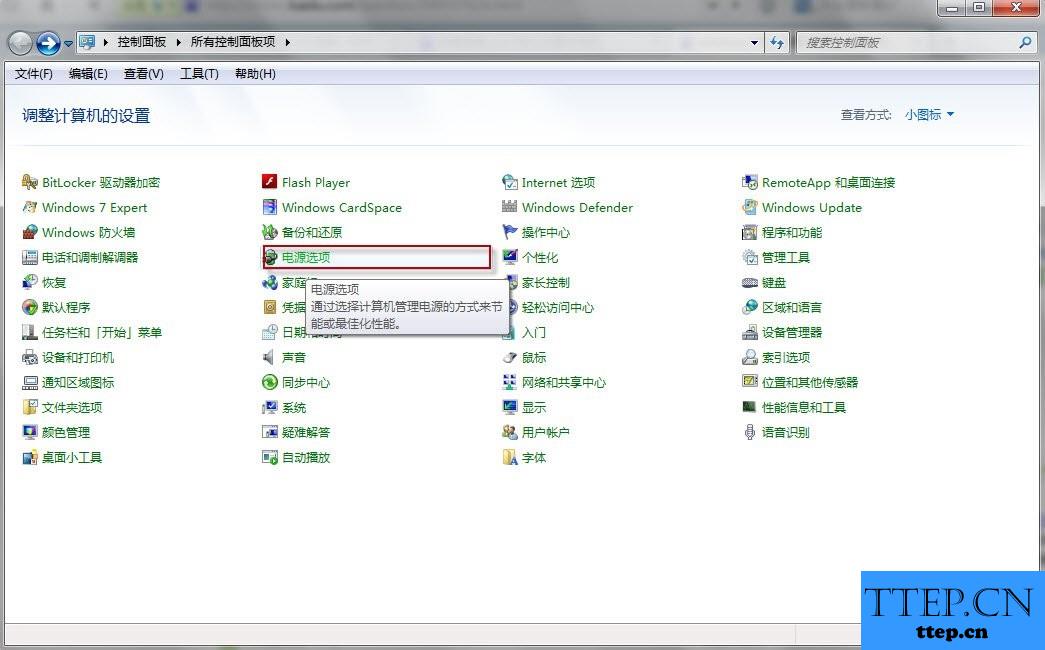Open the 鼠标 icon

pyautogui.click(x=510, y=357)
